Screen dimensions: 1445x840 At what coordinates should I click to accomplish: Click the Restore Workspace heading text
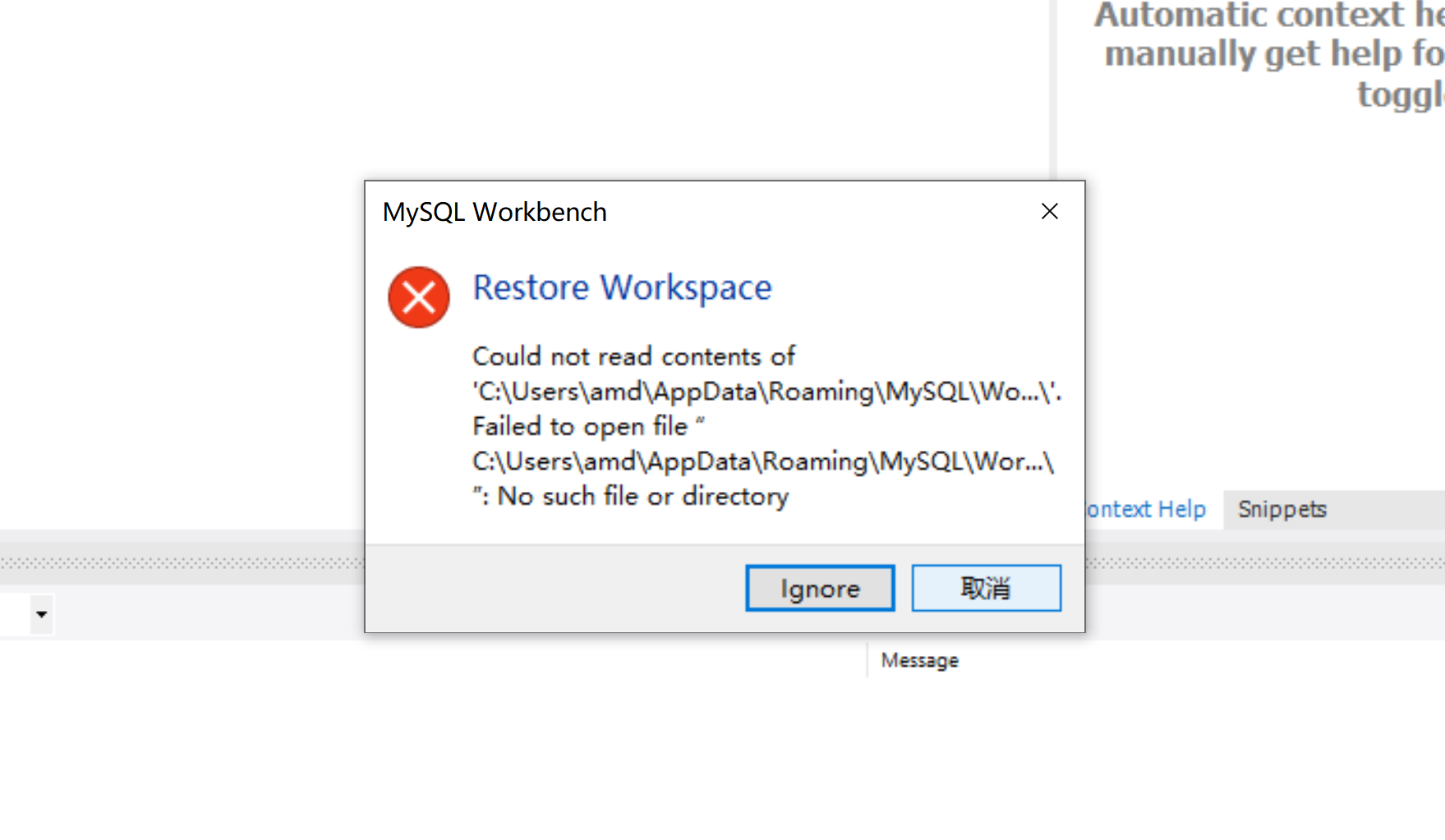pyautogui.click(x=622, y=287)
